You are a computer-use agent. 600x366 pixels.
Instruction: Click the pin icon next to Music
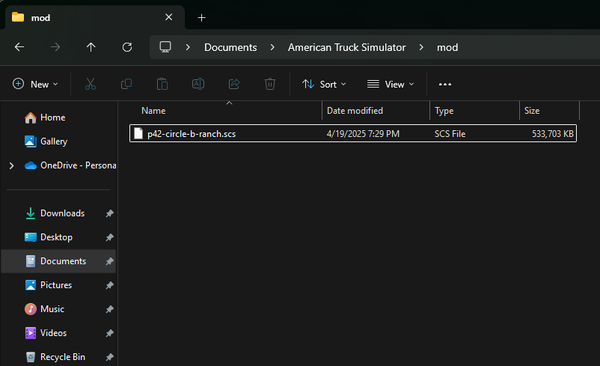click(109, 309)
